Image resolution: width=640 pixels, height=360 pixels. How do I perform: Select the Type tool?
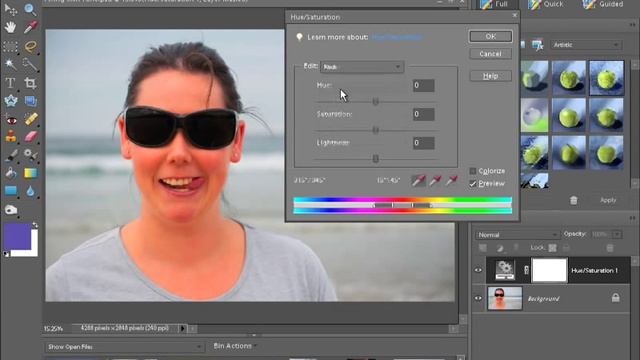10,83
